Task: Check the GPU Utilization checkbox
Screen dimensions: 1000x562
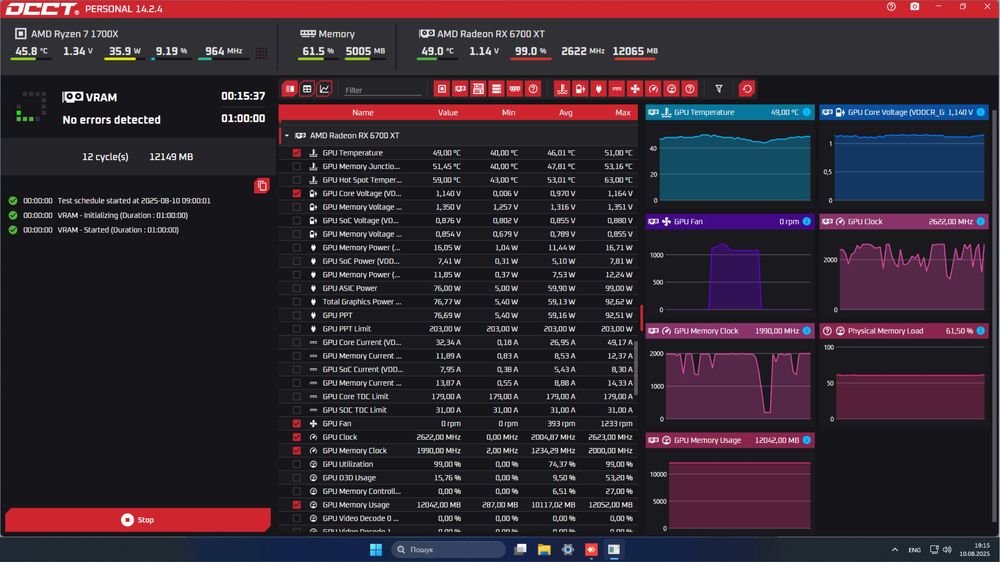Action: point(297,464)
